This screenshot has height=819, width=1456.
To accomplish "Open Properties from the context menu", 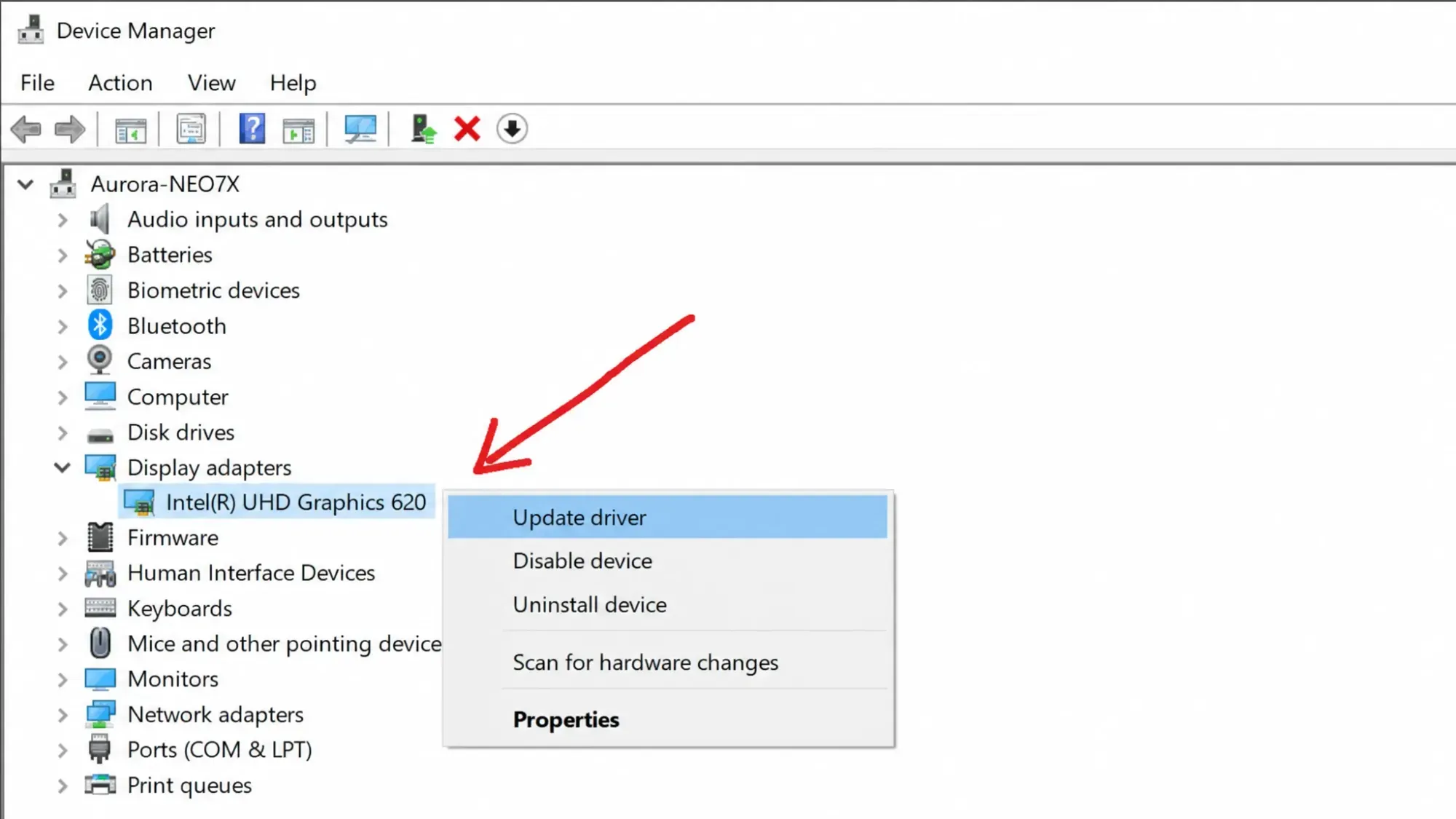I will tap(668, 719).
